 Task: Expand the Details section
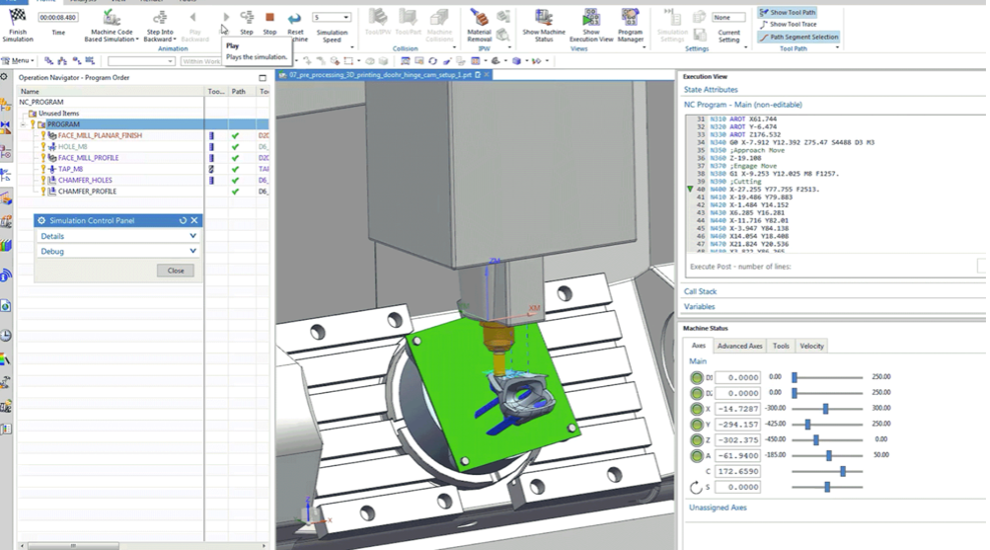coord(118,236)
